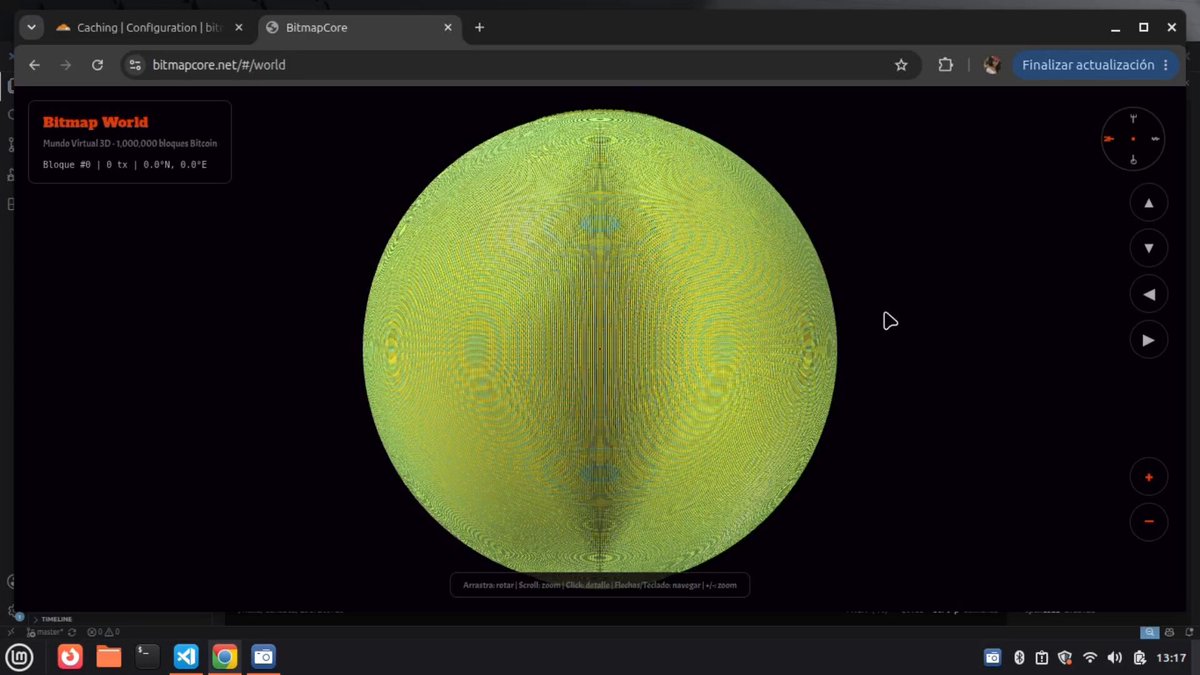Click the Bitmap World title
This screenshot has width=1200, height=675.
pyautogui.click(x=95, y=122)
